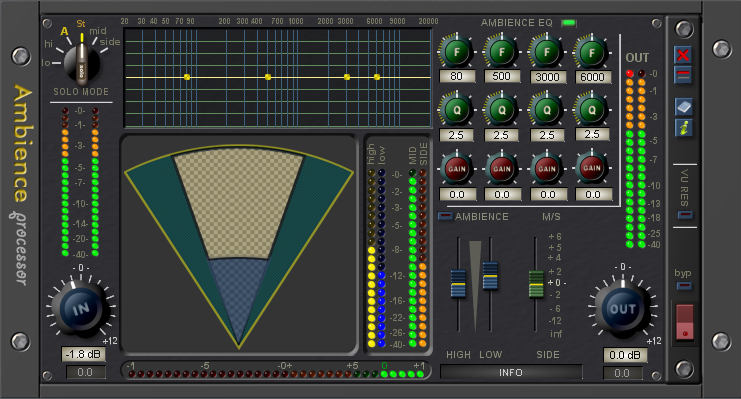The image size is (741, 399).
Task: Click the input gain -1.8 dB field
Action: point(84,354)
